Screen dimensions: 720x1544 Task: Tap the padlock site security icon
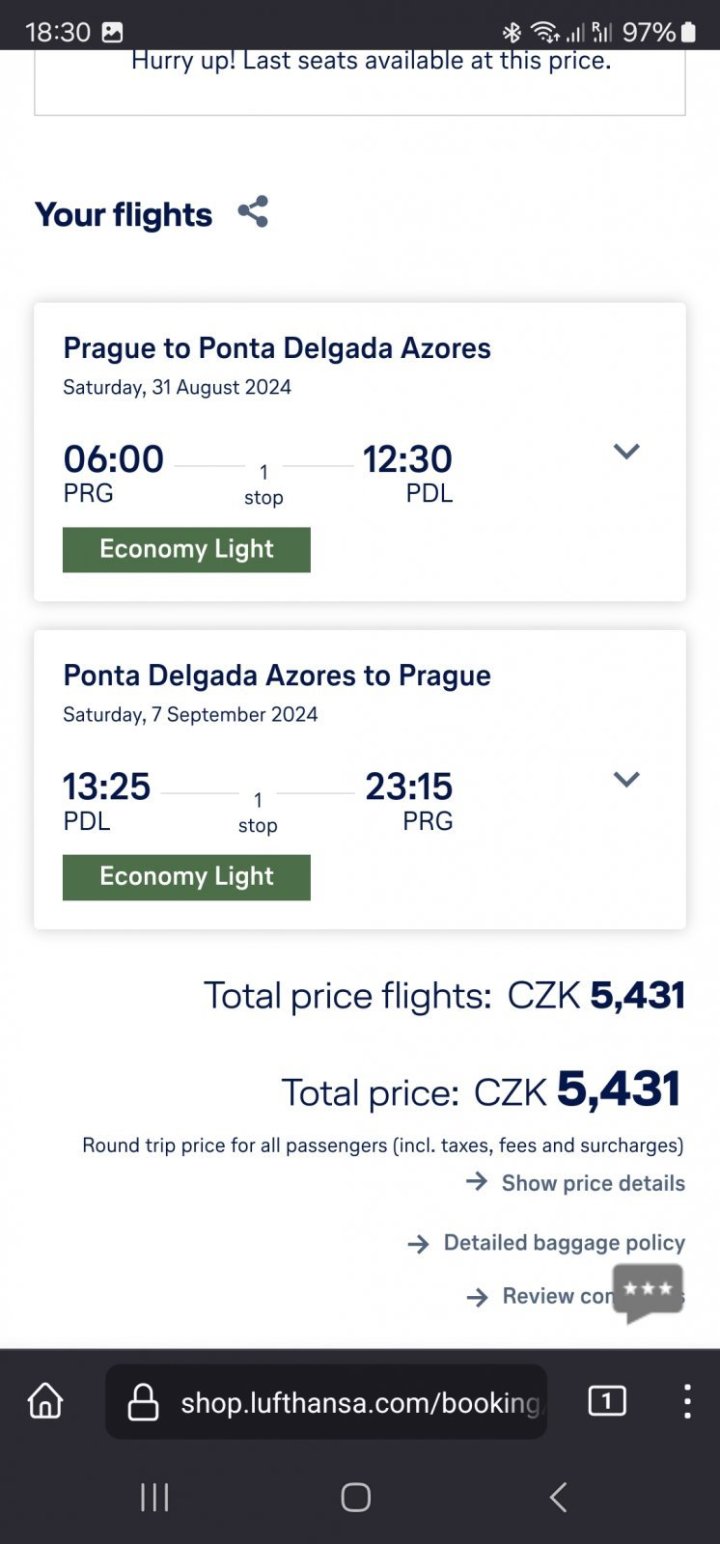click(x=143, y=1402)
